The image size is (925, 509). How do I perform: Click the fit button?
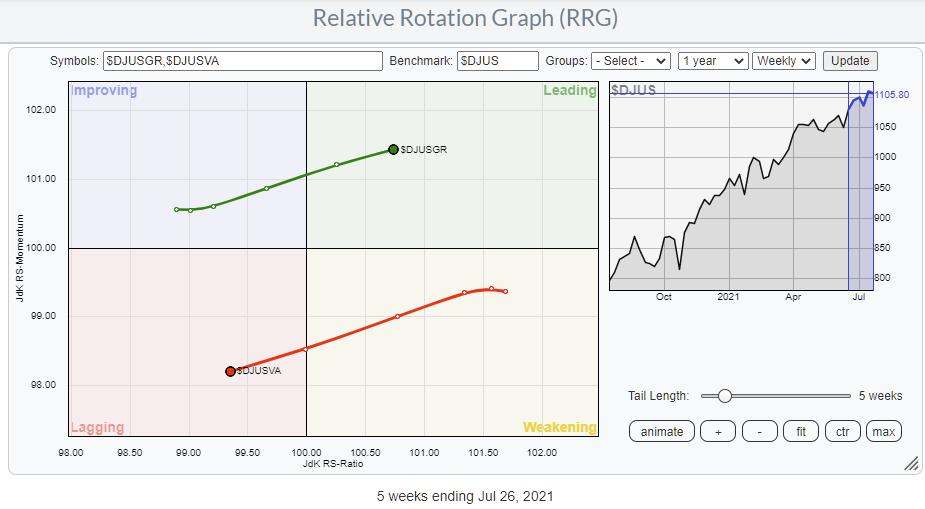click(x=801, y=431)
